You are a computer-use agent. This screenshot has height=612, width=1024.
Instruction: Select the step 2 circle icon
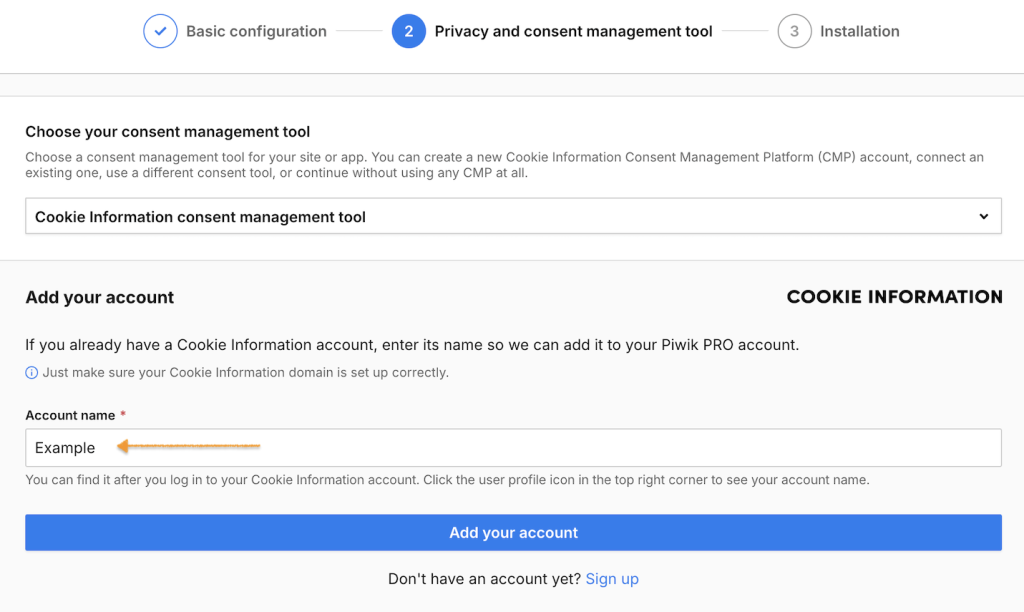pyautogui.click(x=409, y=31)
